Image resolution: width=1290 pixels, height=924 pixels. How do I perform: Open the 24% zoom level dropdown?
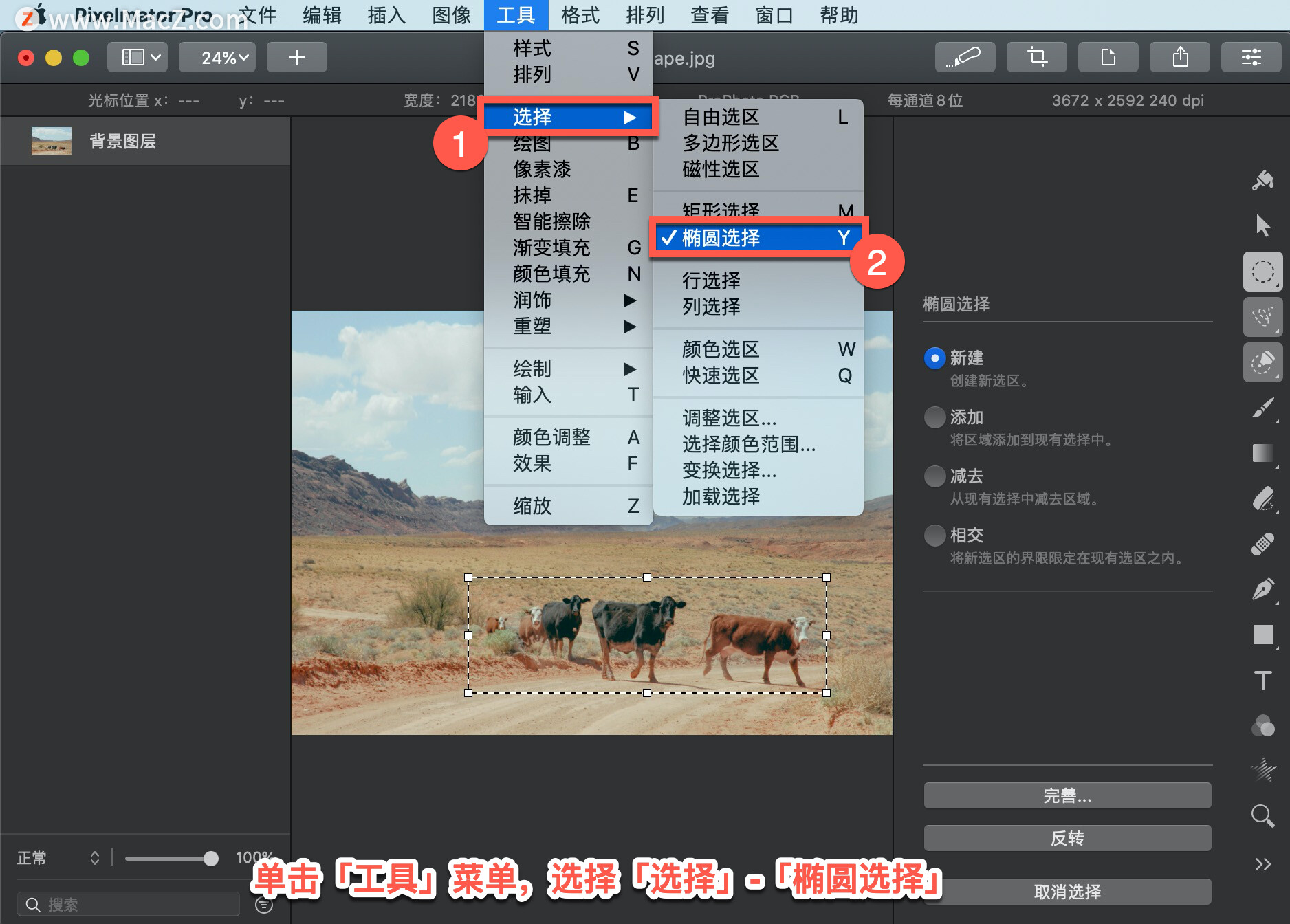[217, 57]
